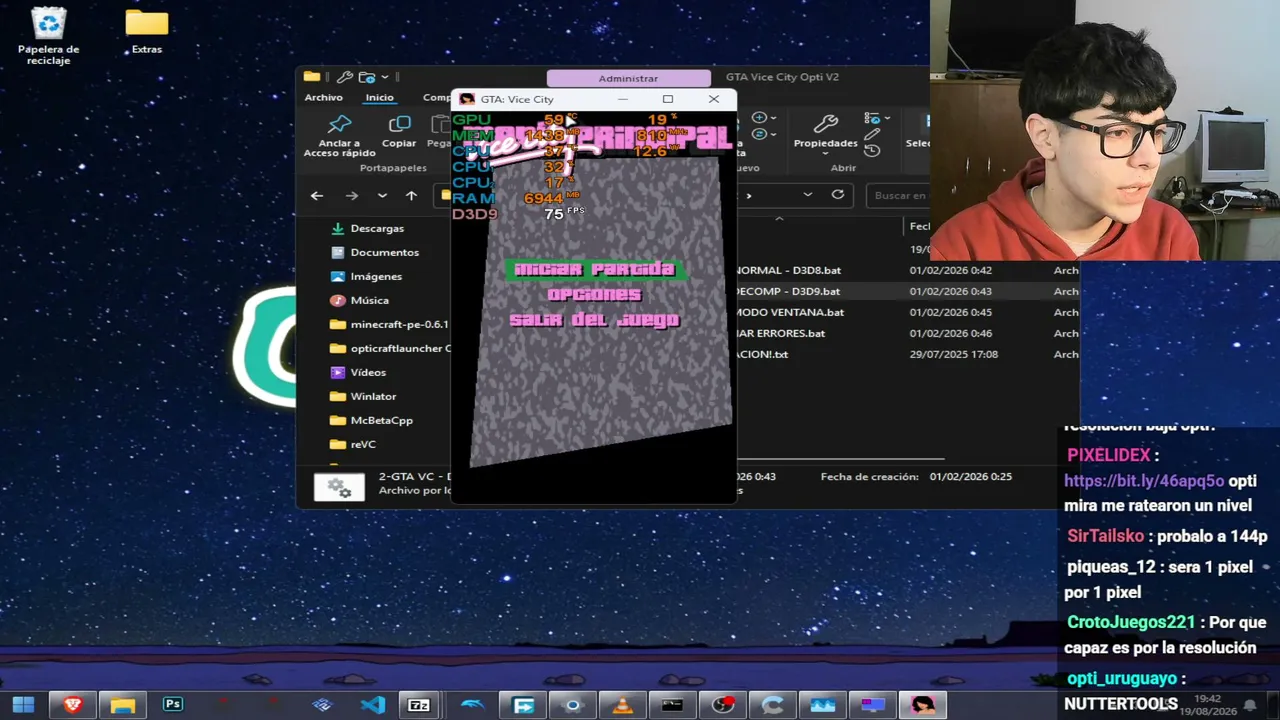Select INICIAR PARTIDA in the game menu

[594, 269]
